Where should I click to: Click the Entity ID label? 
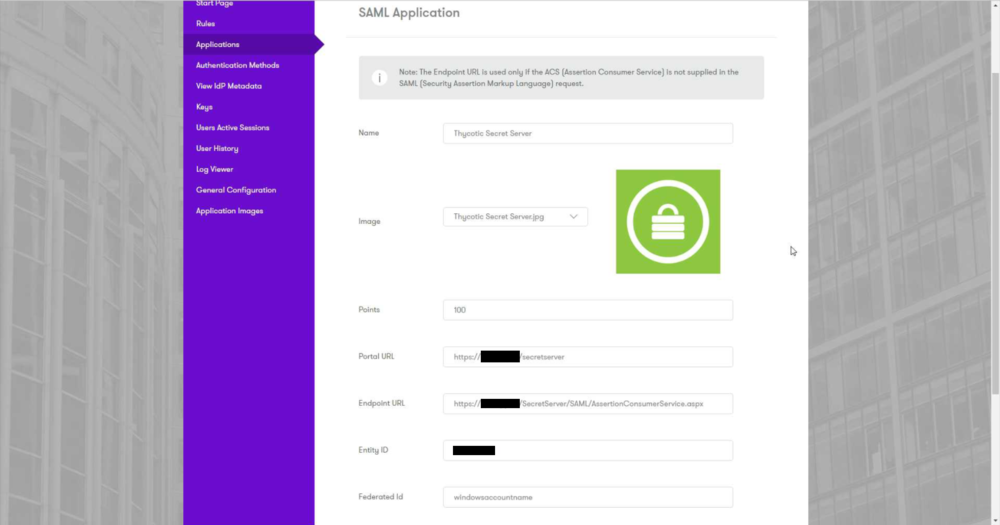point(373,450)
